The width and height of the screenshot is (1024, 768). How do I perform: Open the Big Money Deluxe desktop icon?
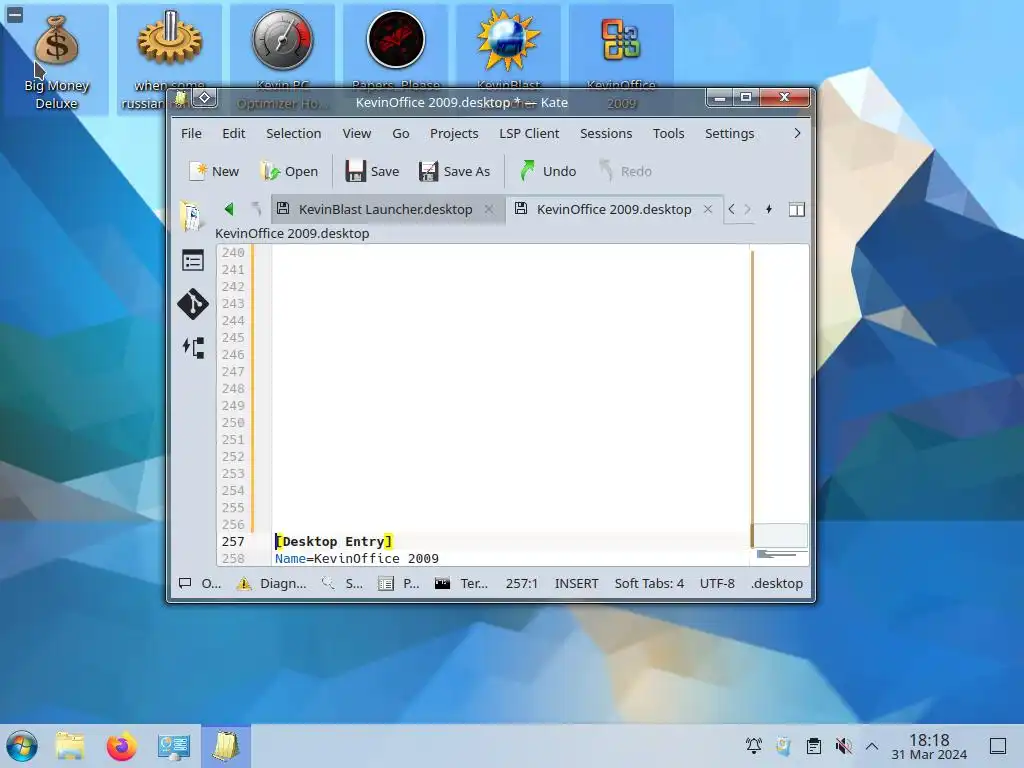[56, 60]
